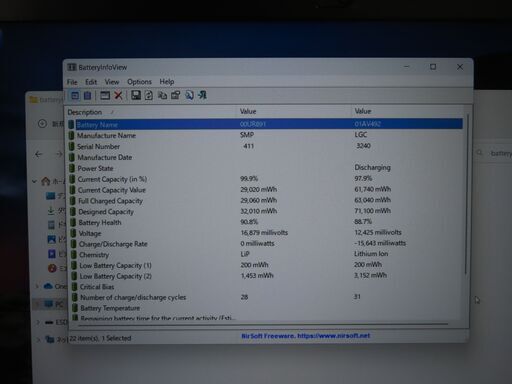Click the window-shaped toolbar icon before the red X
Screen dimensions: 512x384
tap(105, 96)
